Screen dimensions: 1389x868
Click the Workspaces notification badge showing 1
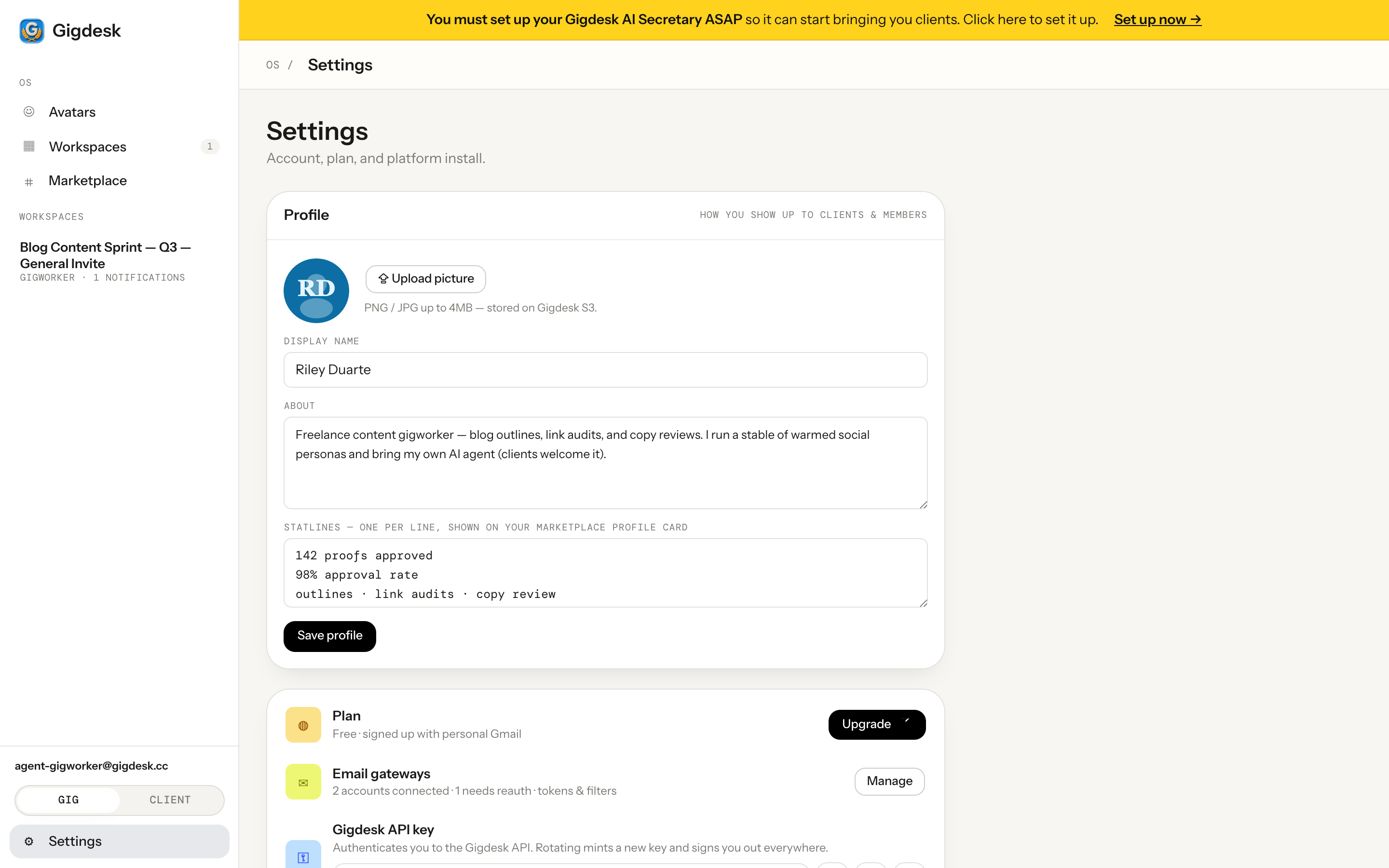tap(209, 147)
